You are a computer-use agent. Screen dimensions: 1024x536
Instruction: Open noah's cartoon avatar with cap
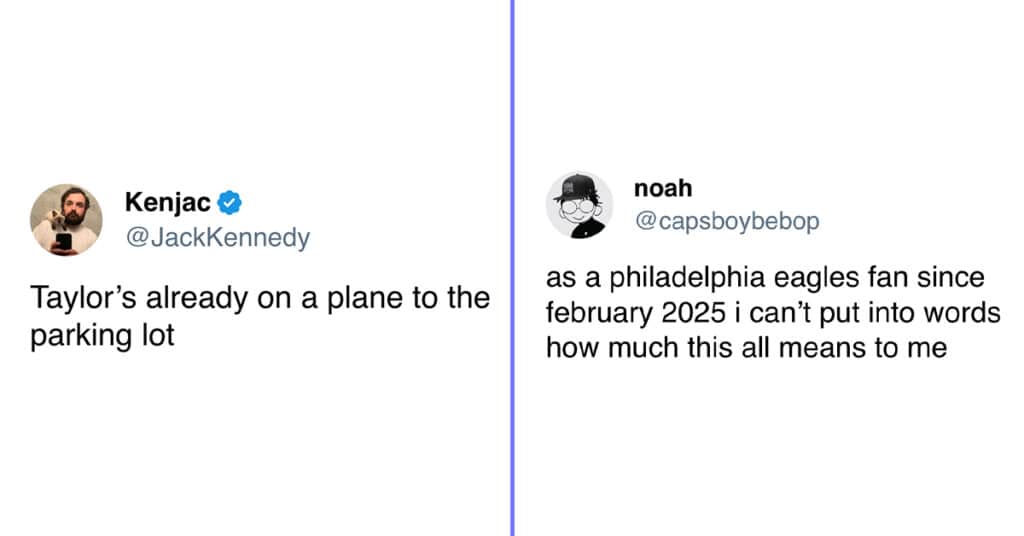(x=579, y=205)
